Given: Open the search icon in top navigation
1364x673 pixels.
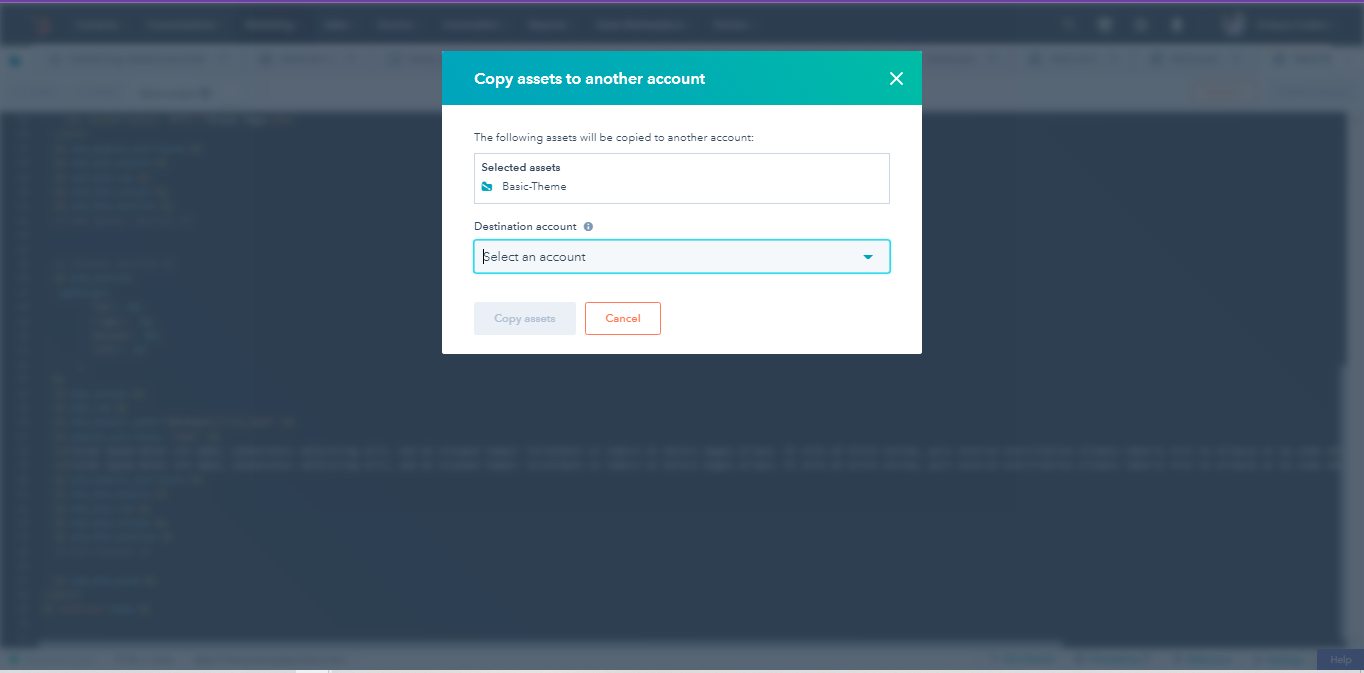Looking at the screenshot, I should [x=1069, y=25].
